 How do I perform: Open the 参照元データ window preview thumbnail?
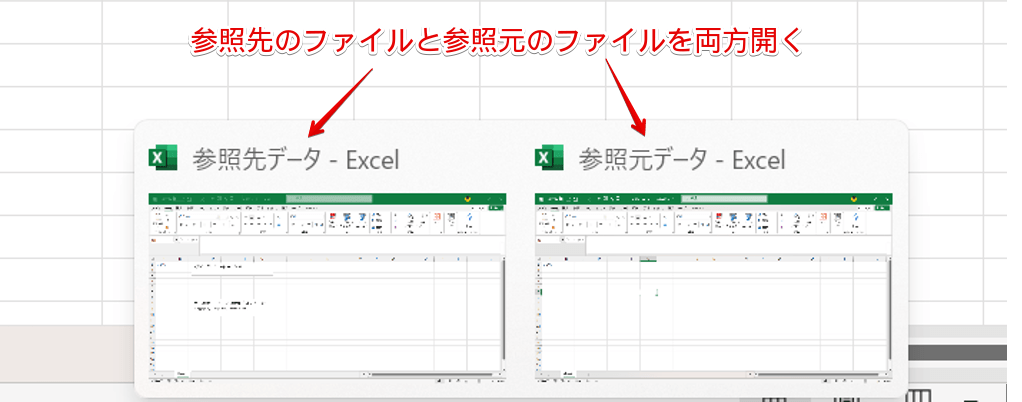click(x=713, y=287)
